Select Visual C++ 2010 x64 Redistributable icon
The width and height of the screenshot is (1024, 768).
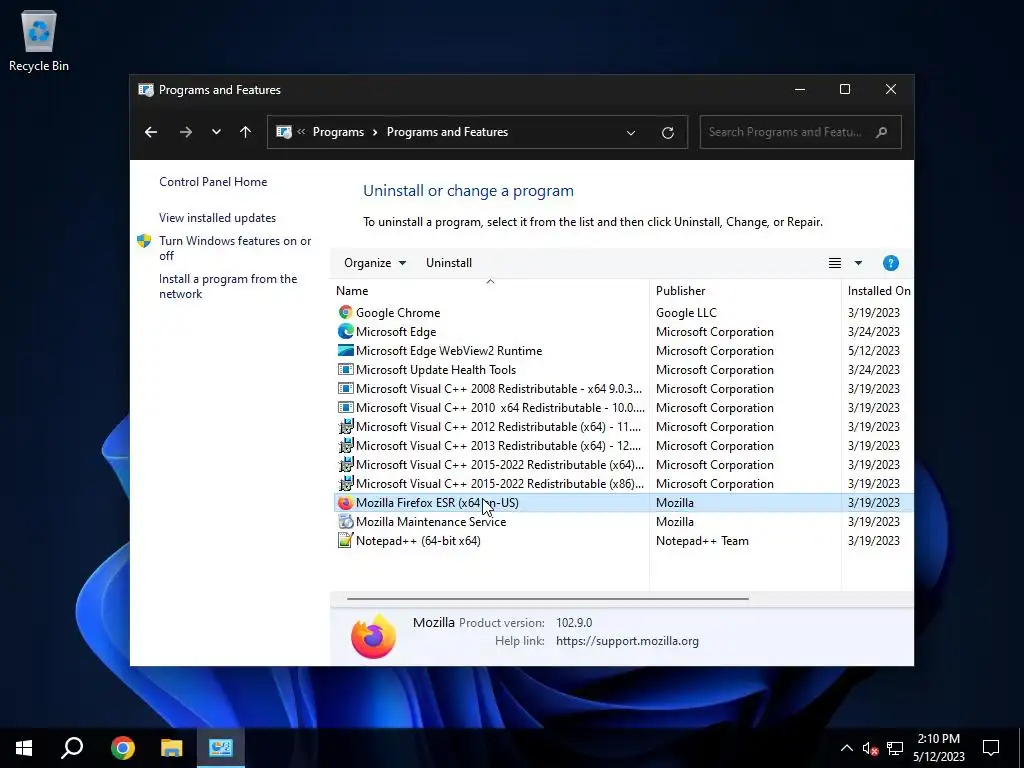(345, 408)
